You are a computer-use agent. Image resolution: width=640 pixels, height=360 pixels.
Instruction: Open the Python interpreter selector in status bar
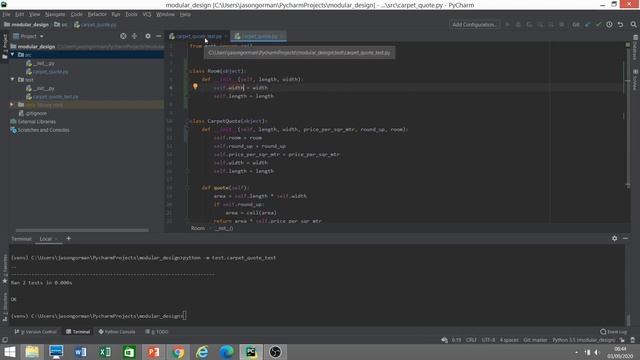coord(583,340)
